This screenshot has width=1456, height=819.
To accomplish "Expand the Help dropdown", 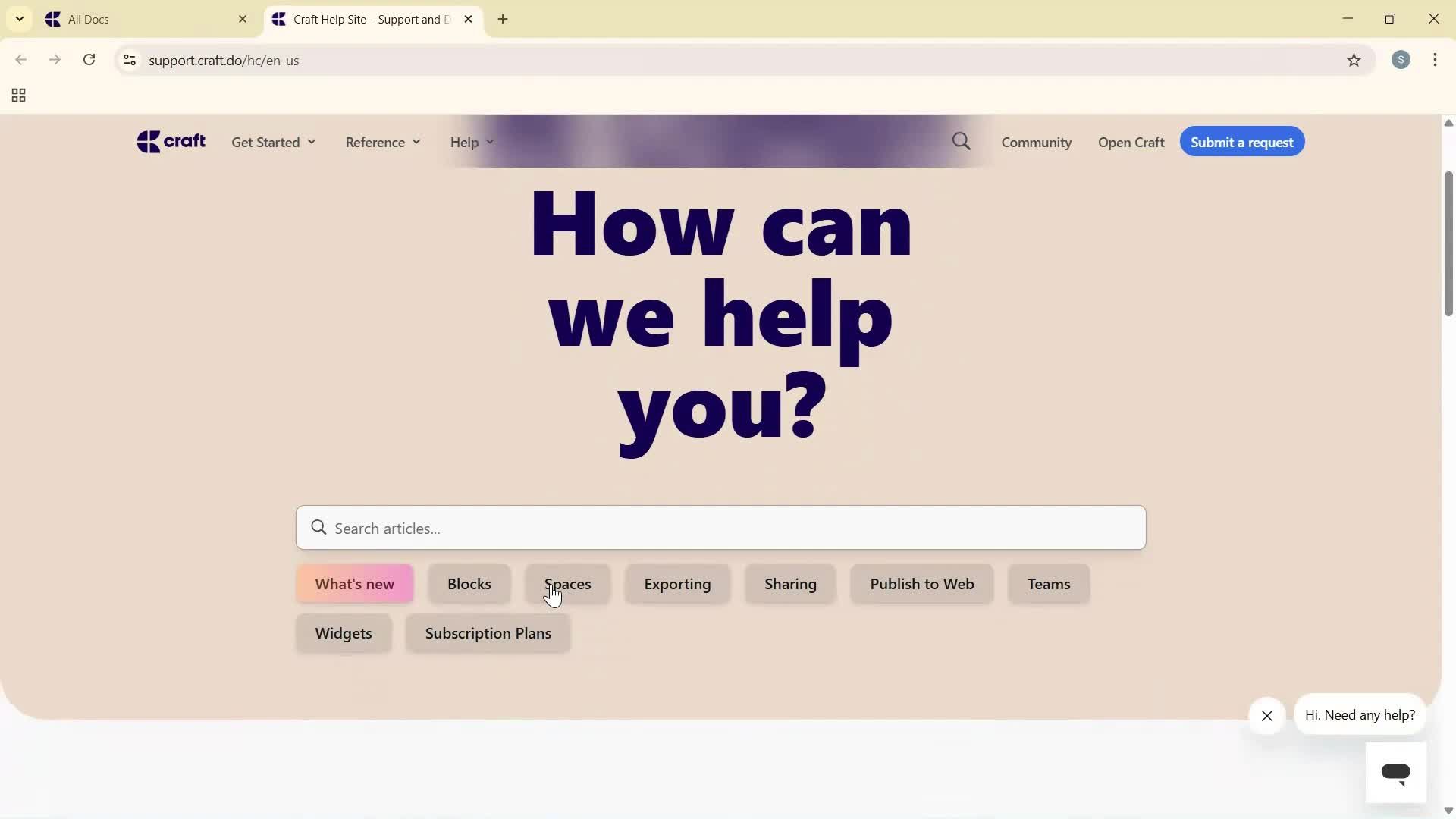I will (x=470, y=142).
